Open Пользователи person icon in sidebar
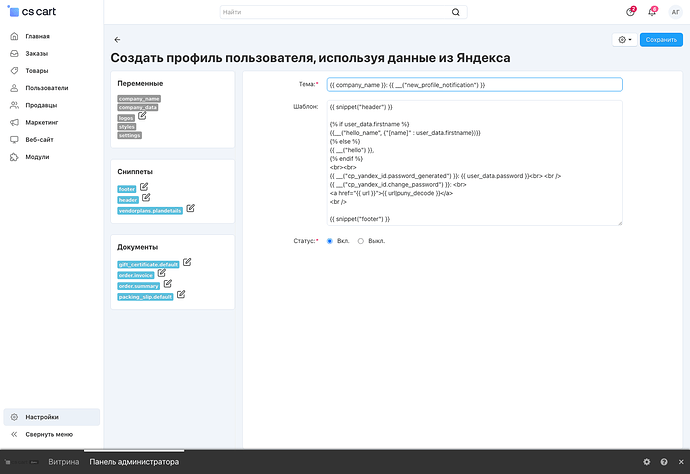Viewport: 690px width, 474px height. pos(14,88)
